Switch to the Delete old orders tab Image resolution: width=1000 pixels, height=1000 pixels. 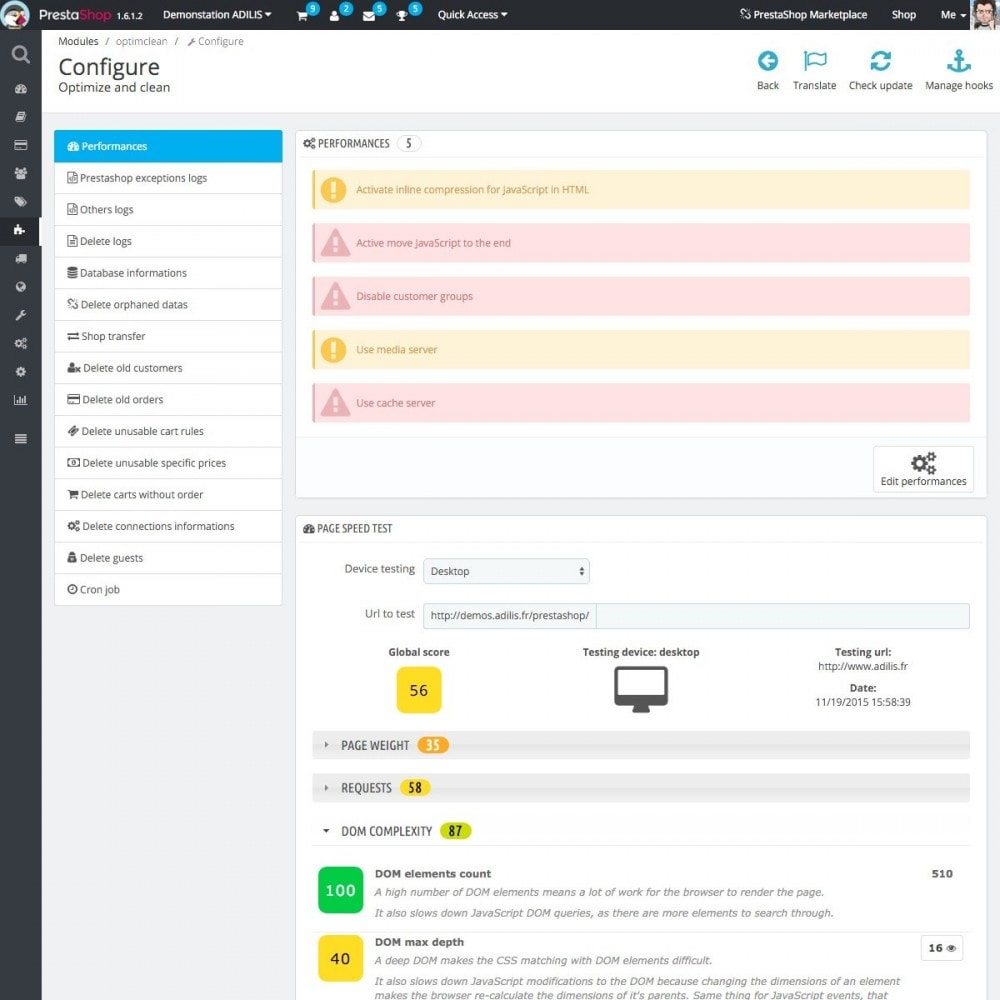point(168,399)
